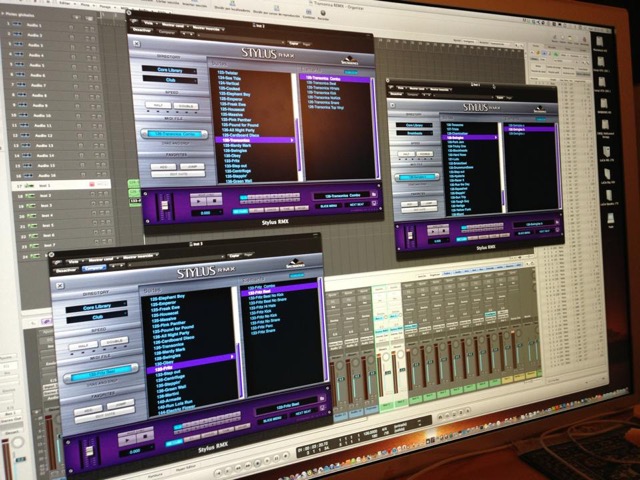
Task: Click Spectrasonics logo in Transonics Stylus window
Action: [350, 60]
